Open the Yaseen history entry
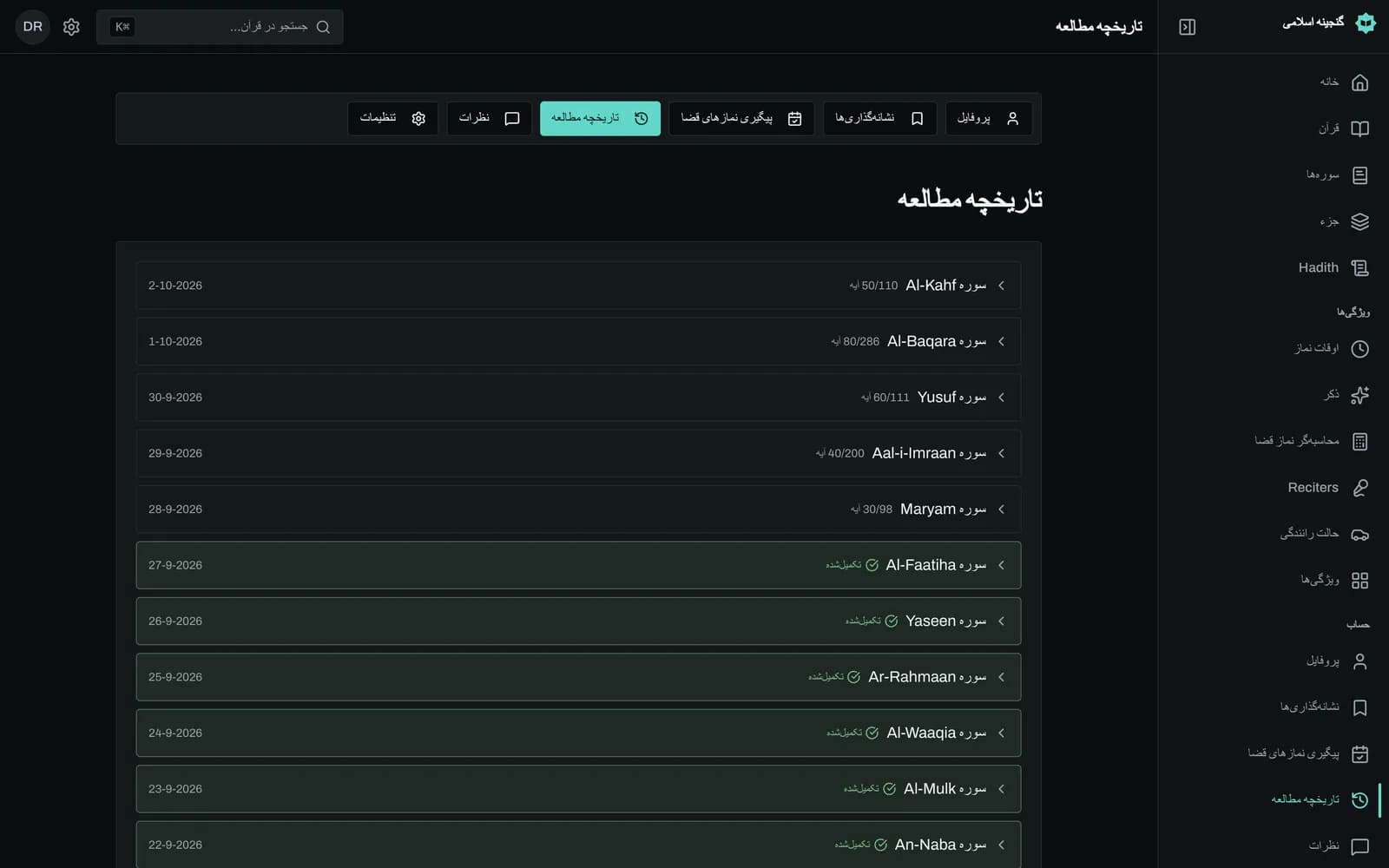1389x868 pixels. (x=578, y=621)
